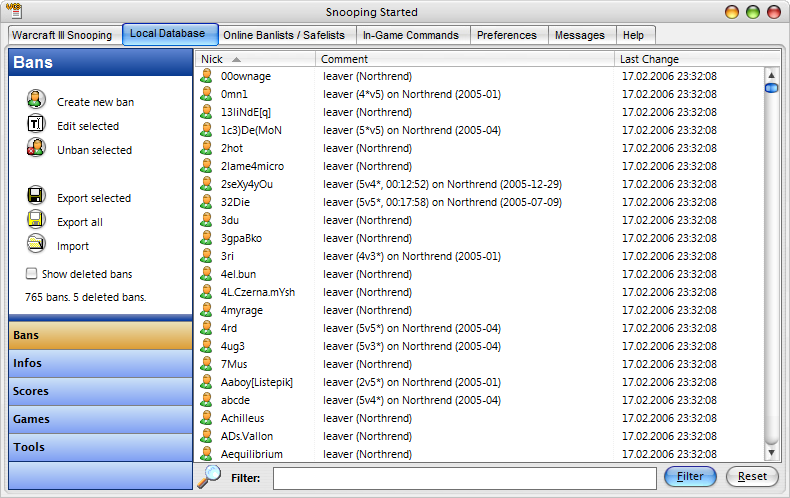790x498 pixels.
Task: Click the Reset button
Action: [x=752, y=476]
